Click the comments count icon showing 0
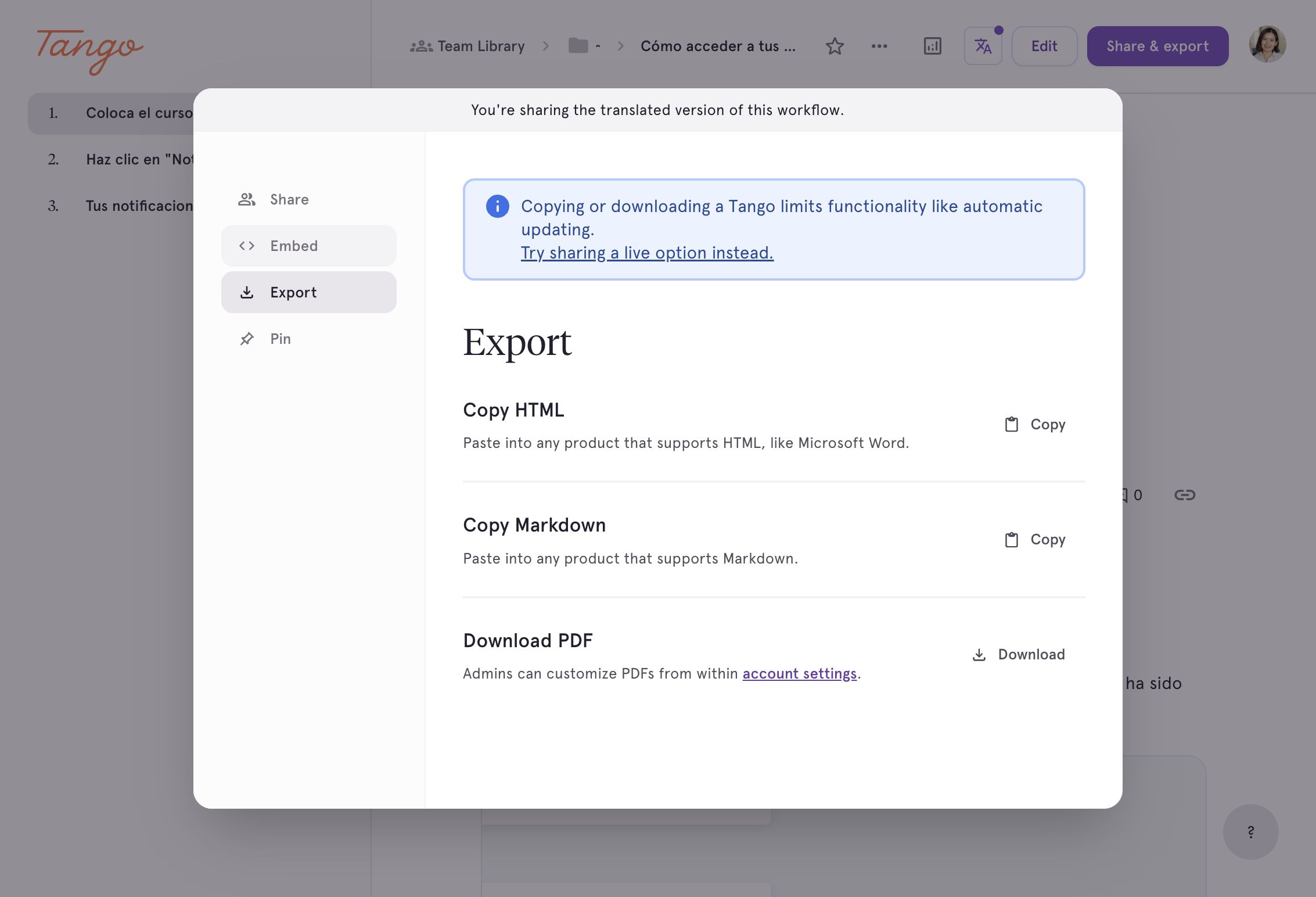The height and width of the screenshot is (897, 1316). tap(1132, 495)
